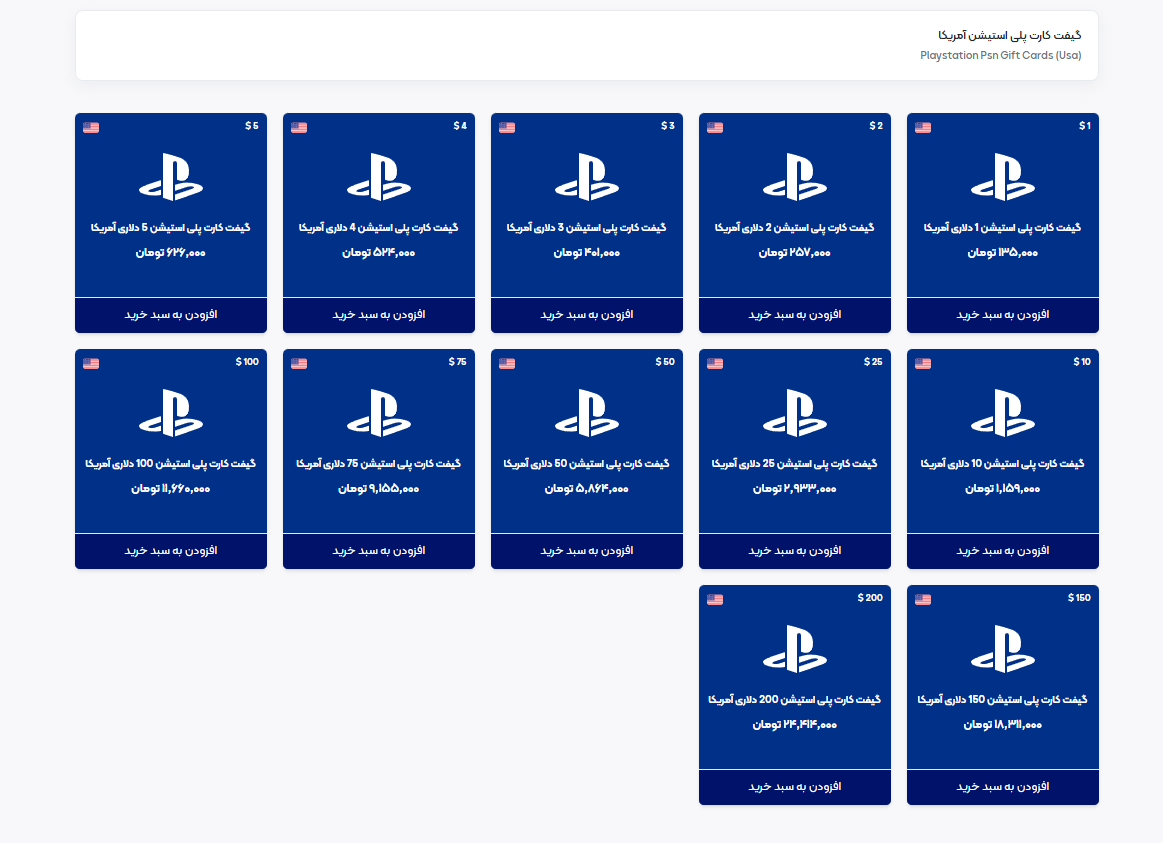Click the $100 price badge on the card

(x=247, y=361)
